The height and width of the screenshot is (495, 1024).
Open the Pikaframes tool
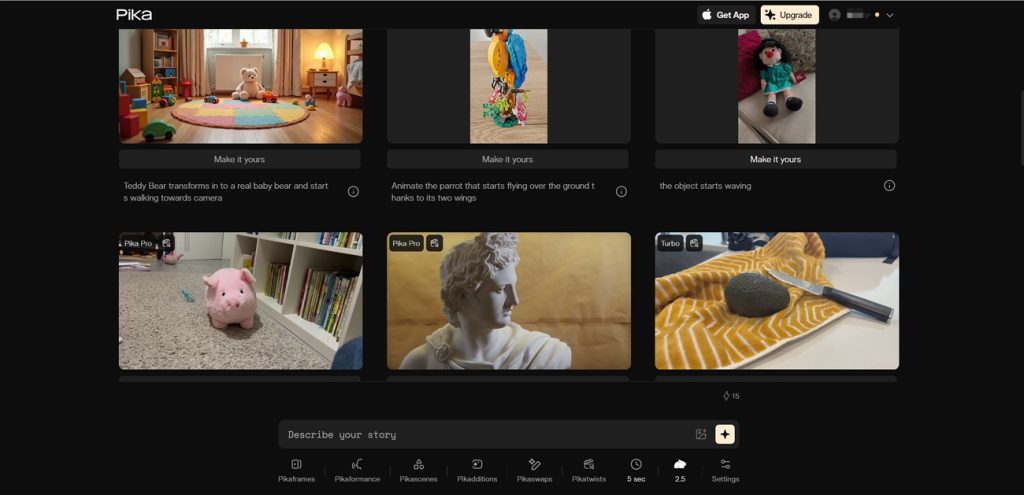(296, 469)
